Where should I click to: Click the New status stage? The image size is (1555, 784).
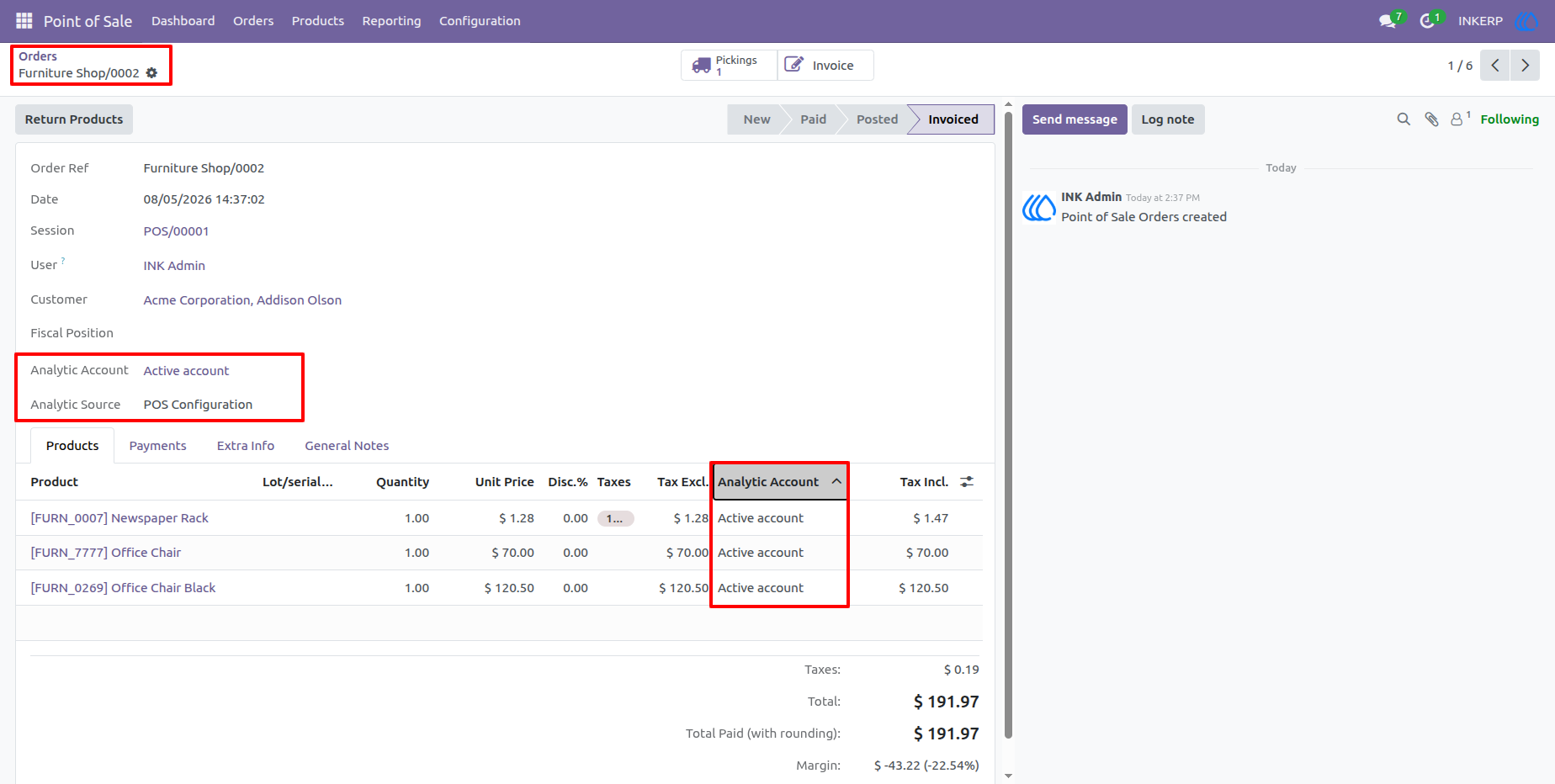point(756,119)
